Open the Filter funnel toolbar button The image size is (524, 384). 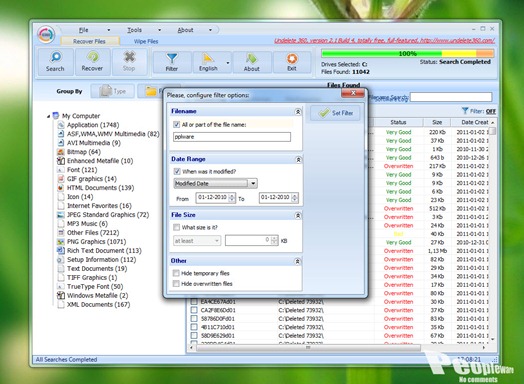pyautogui.click(x=172, y=62)
